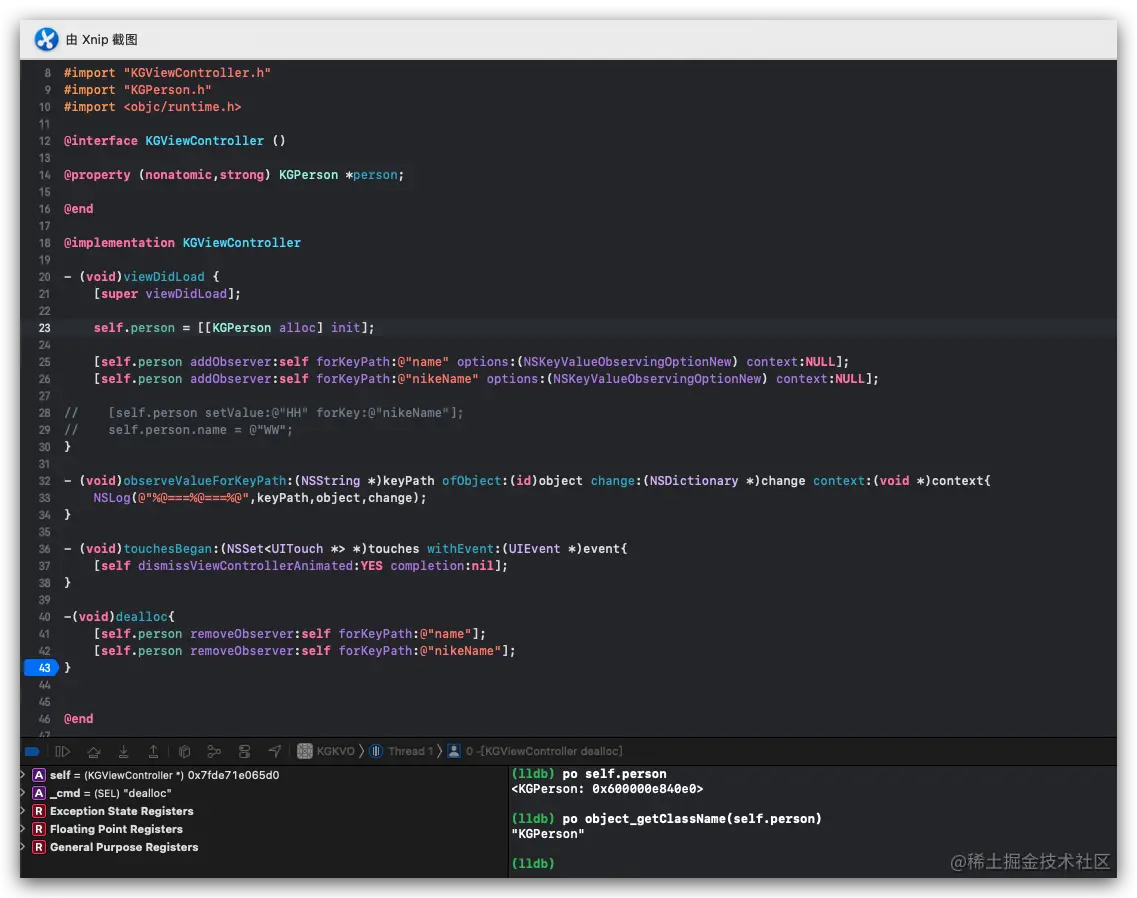
Task: Click @"nikeName" key path in addObserver line
Action: 438,379
